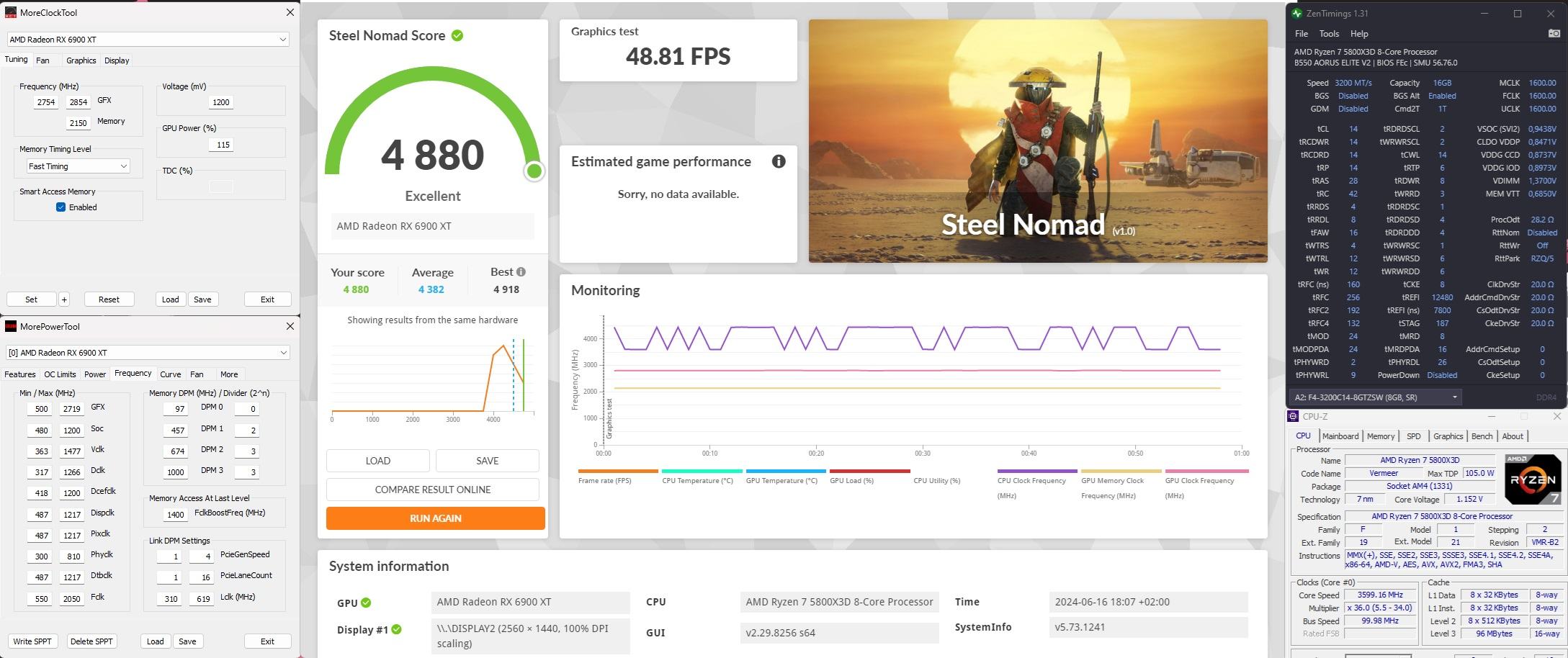Click the Voltage (mV) 1200 input field
Screen dimensions: 1568x658
coord(220,102)
